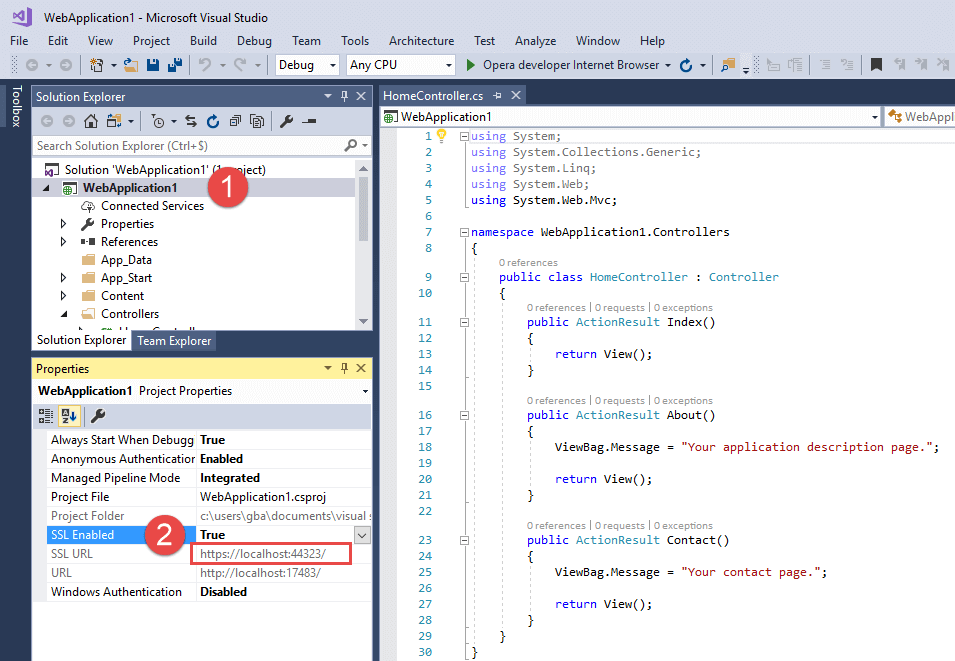Click the Open File folder icon
The image size is (955, 661).
130,65
